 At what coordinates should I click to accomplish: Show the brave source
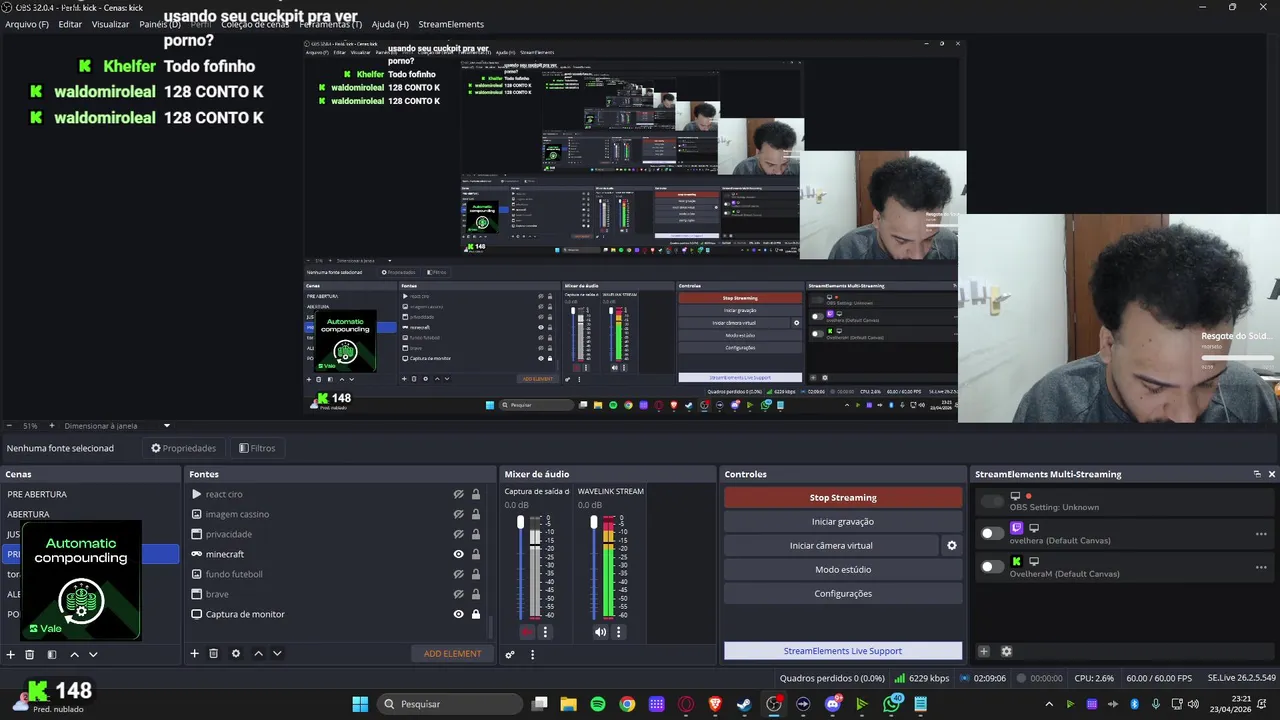458,594
